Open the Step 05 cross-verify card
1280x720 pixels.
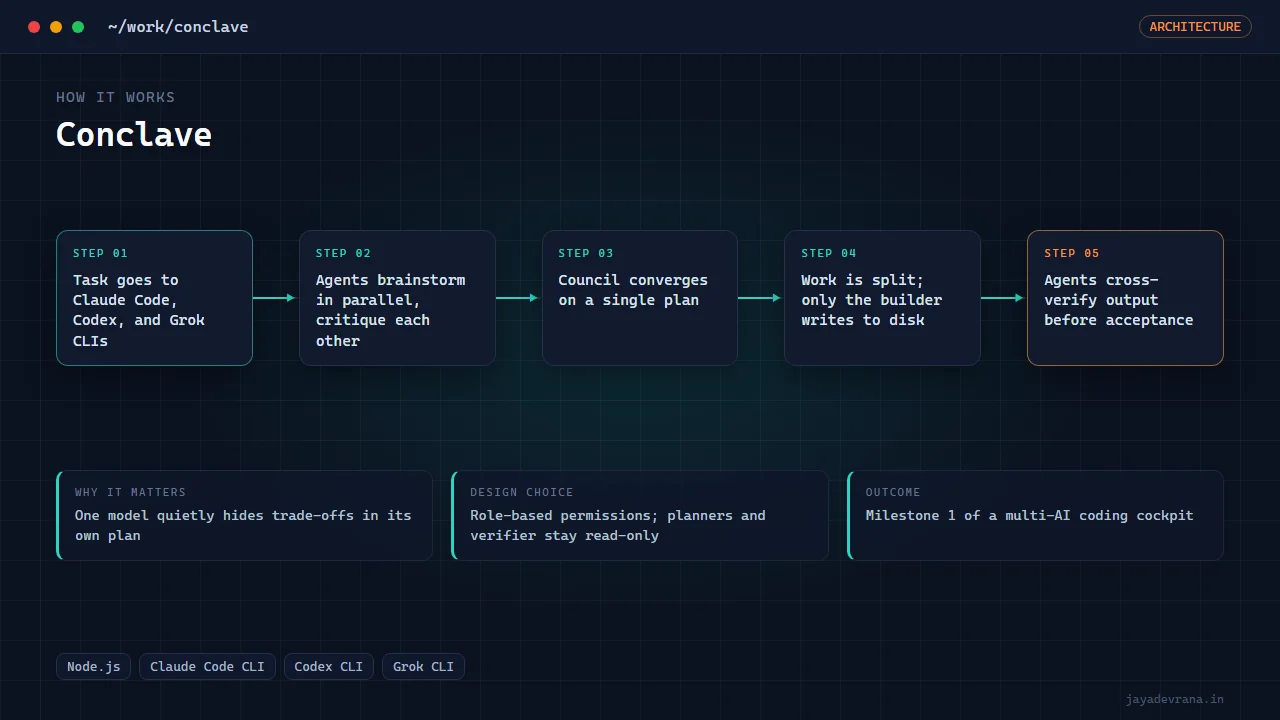[1125, 298]
